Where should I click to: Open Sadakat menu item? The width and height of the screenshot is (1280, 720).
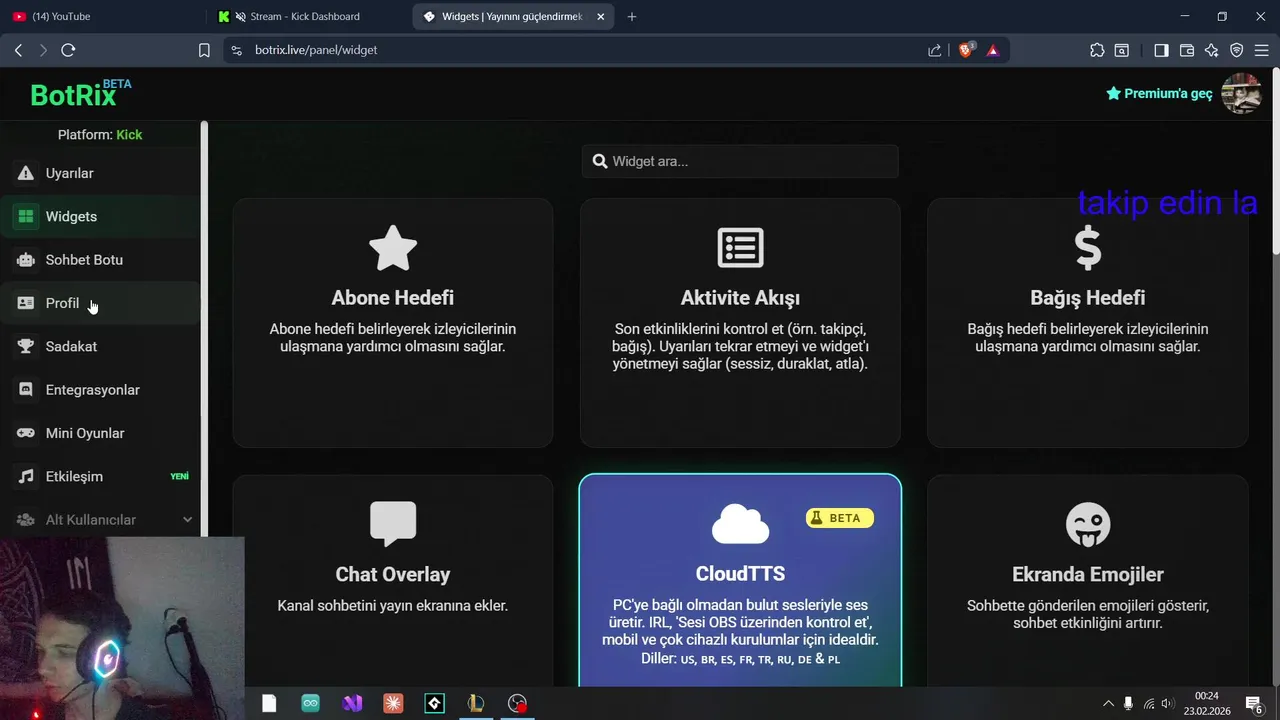pyautogui.click(x=100, y=346)
